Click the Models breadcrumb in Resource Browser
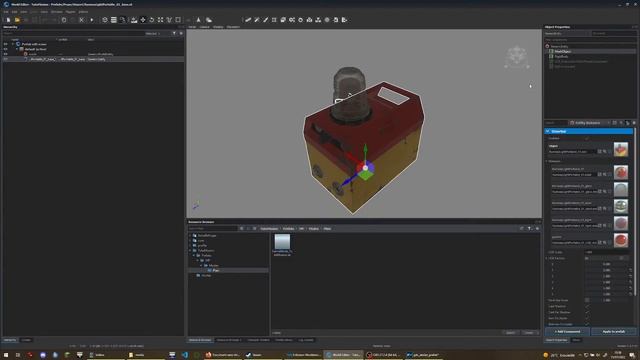This screenshot has width=640, height=360. pos(313,229)
